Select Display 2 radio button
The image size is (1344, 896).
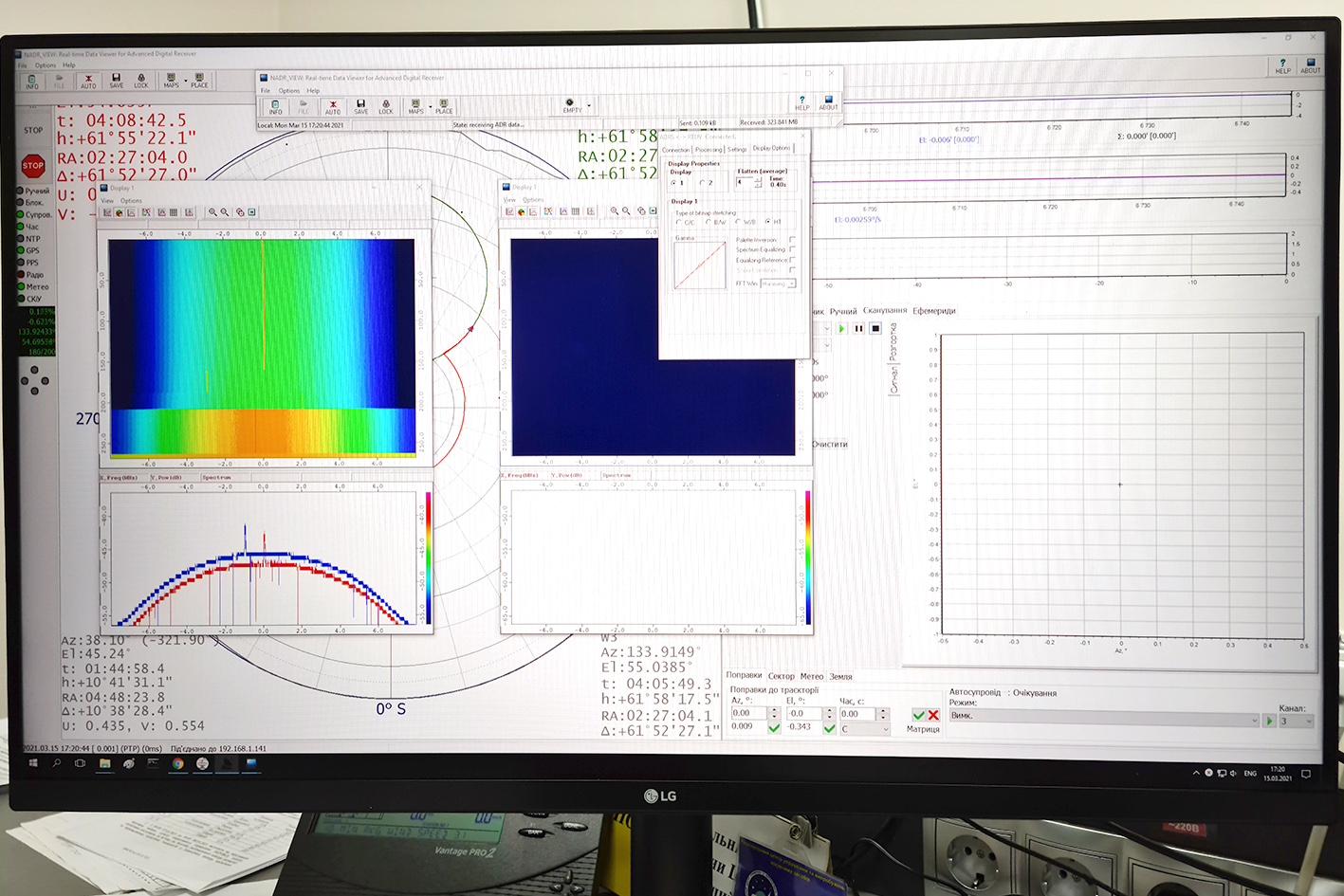(x=702, y=183)
